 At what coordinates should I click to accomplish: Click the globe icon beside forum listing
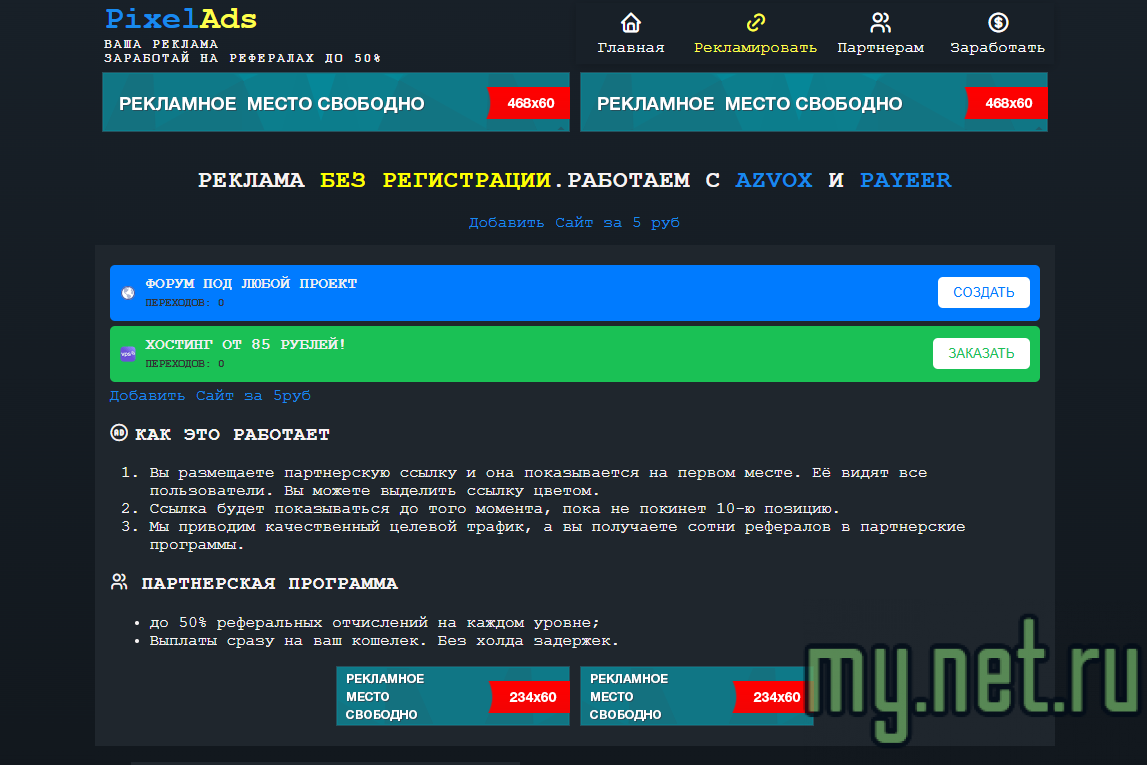click(128, 293)
